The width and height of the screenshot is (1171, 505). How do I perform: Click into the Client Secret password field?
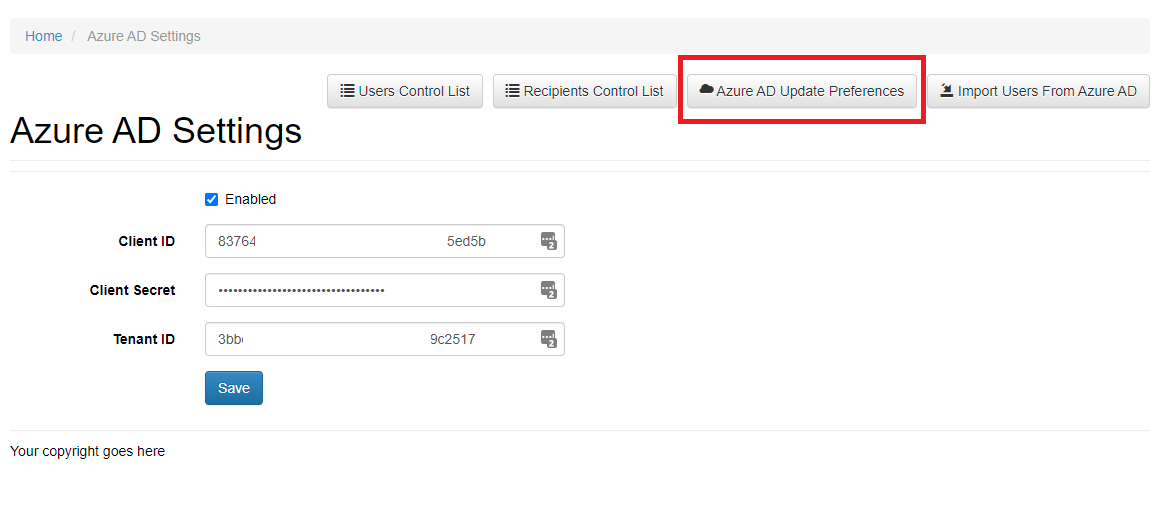pyautogui.click(x=370, y=290)
